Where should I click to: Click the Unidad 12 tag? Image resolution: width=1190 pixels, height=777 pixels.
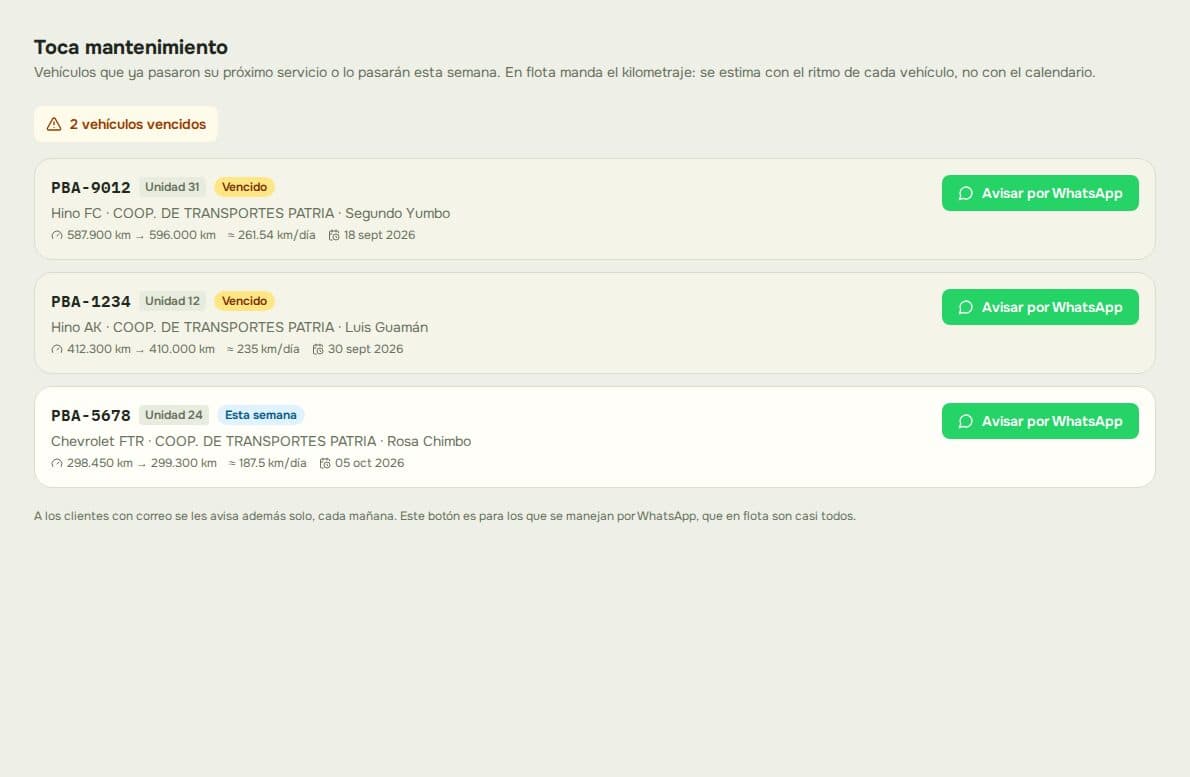pos(172,300)
